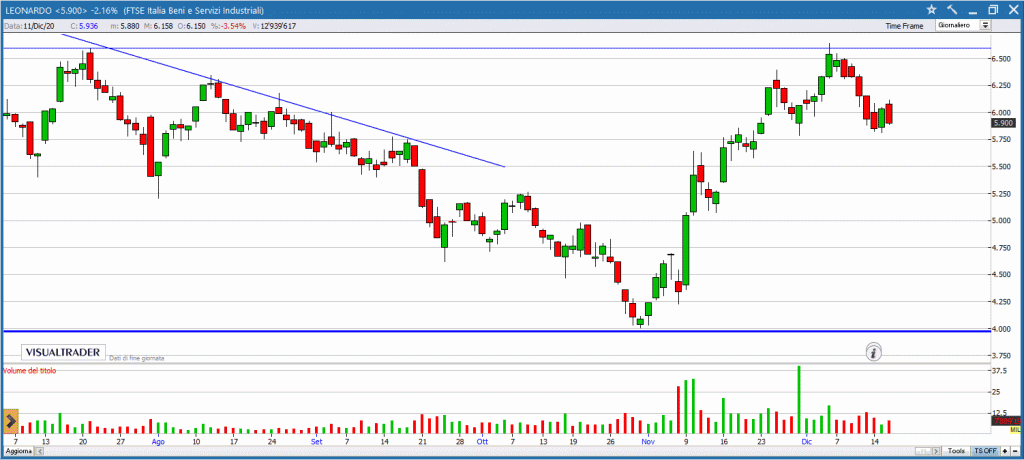
Task: Click the 'Dati di fine giornata' text
Action: [x=136, y=358]
